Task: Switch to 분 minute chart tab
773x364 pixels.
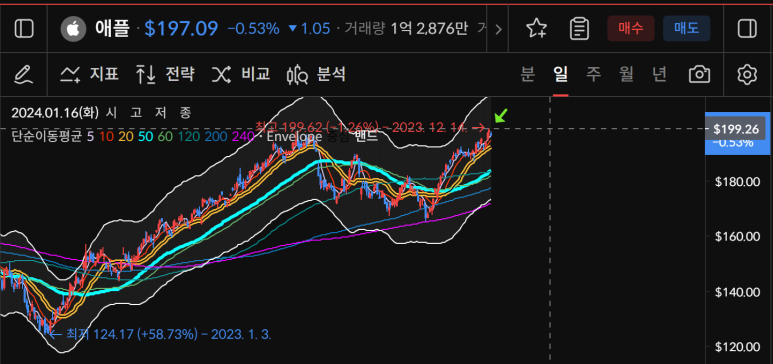Action: coord(527,74)
